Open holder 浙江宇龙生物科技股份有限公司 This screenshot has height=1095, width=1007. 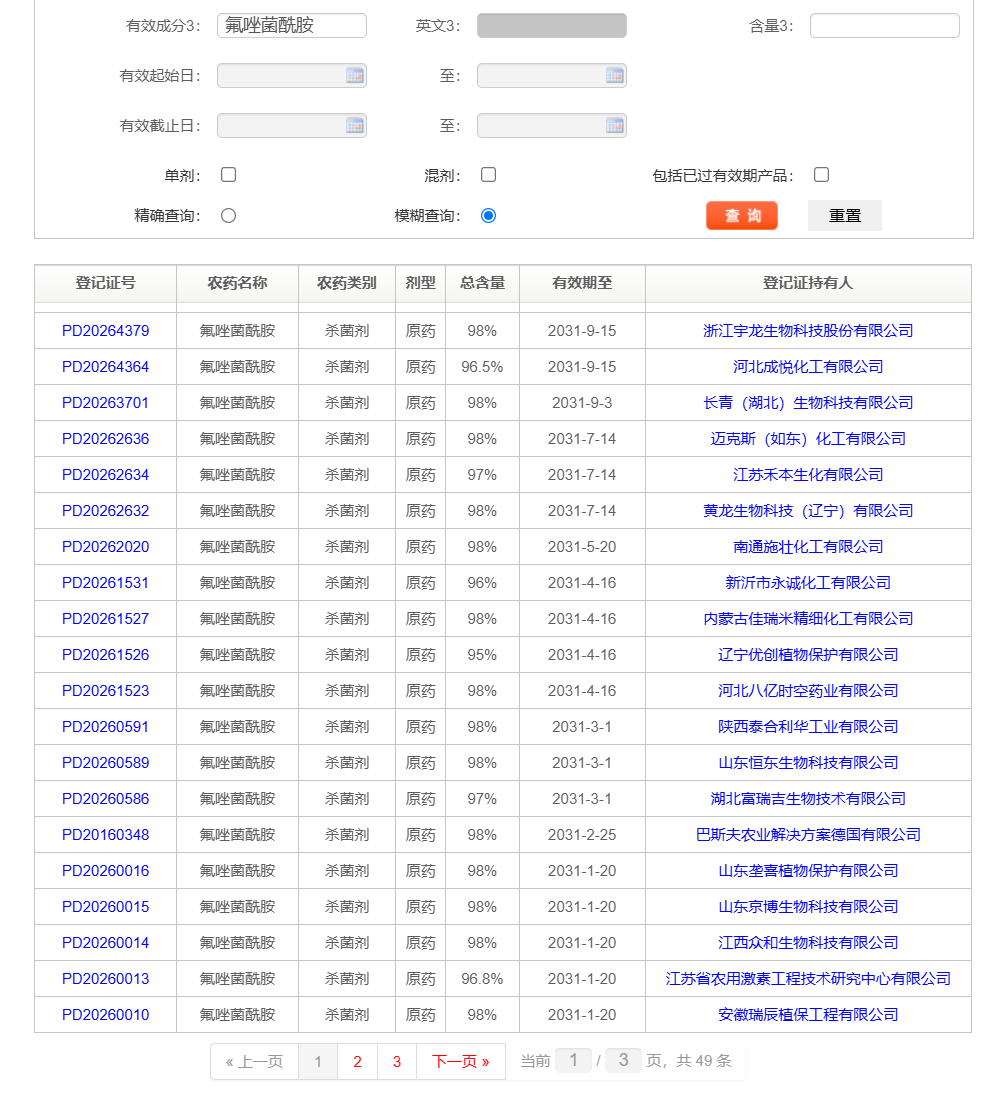pos(808,331)
